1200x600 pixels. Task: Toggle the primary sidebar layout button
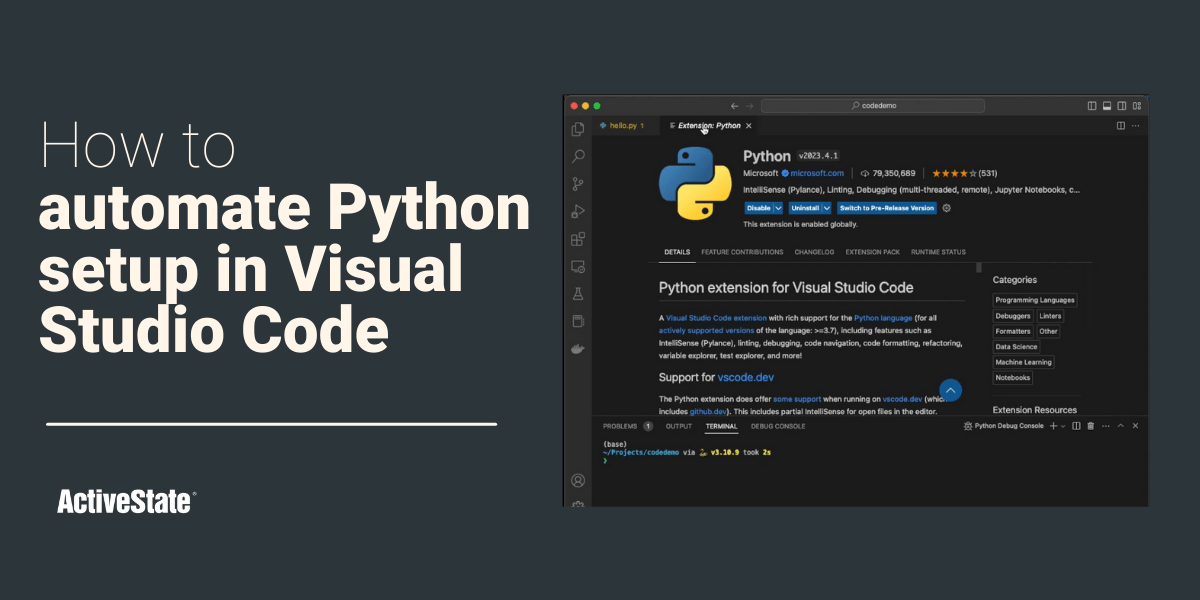coord(1091,106)
